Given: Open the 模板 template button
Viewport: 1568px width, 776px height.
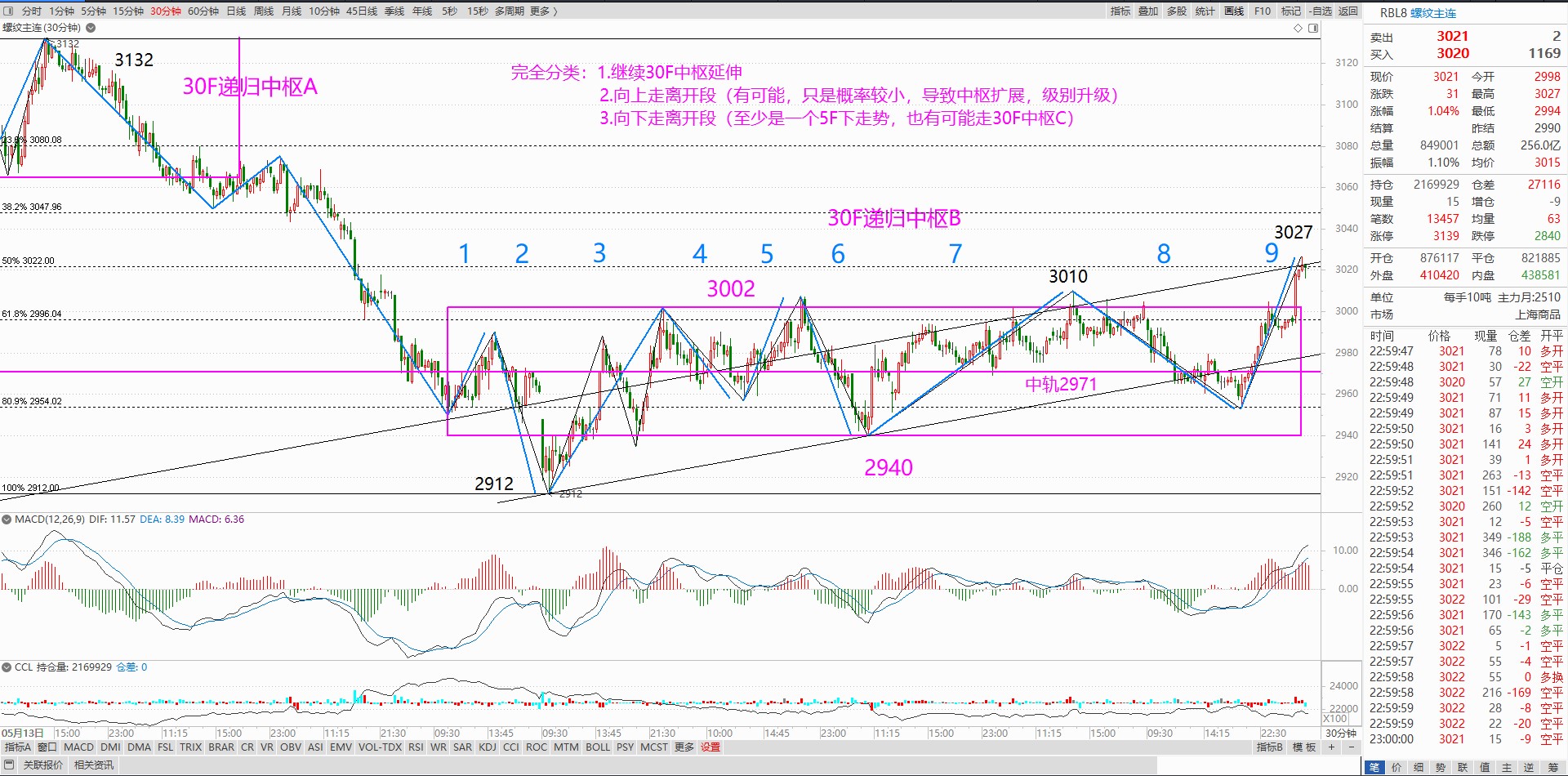Looking at the screenshot, I should 1304,747.
